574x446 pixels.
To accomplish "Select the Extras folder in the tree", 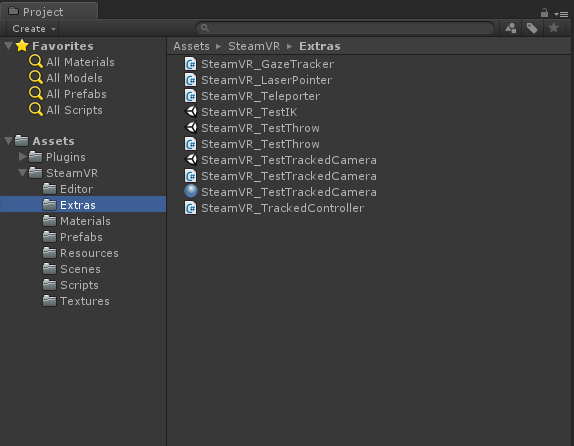I will pos(83,205).
